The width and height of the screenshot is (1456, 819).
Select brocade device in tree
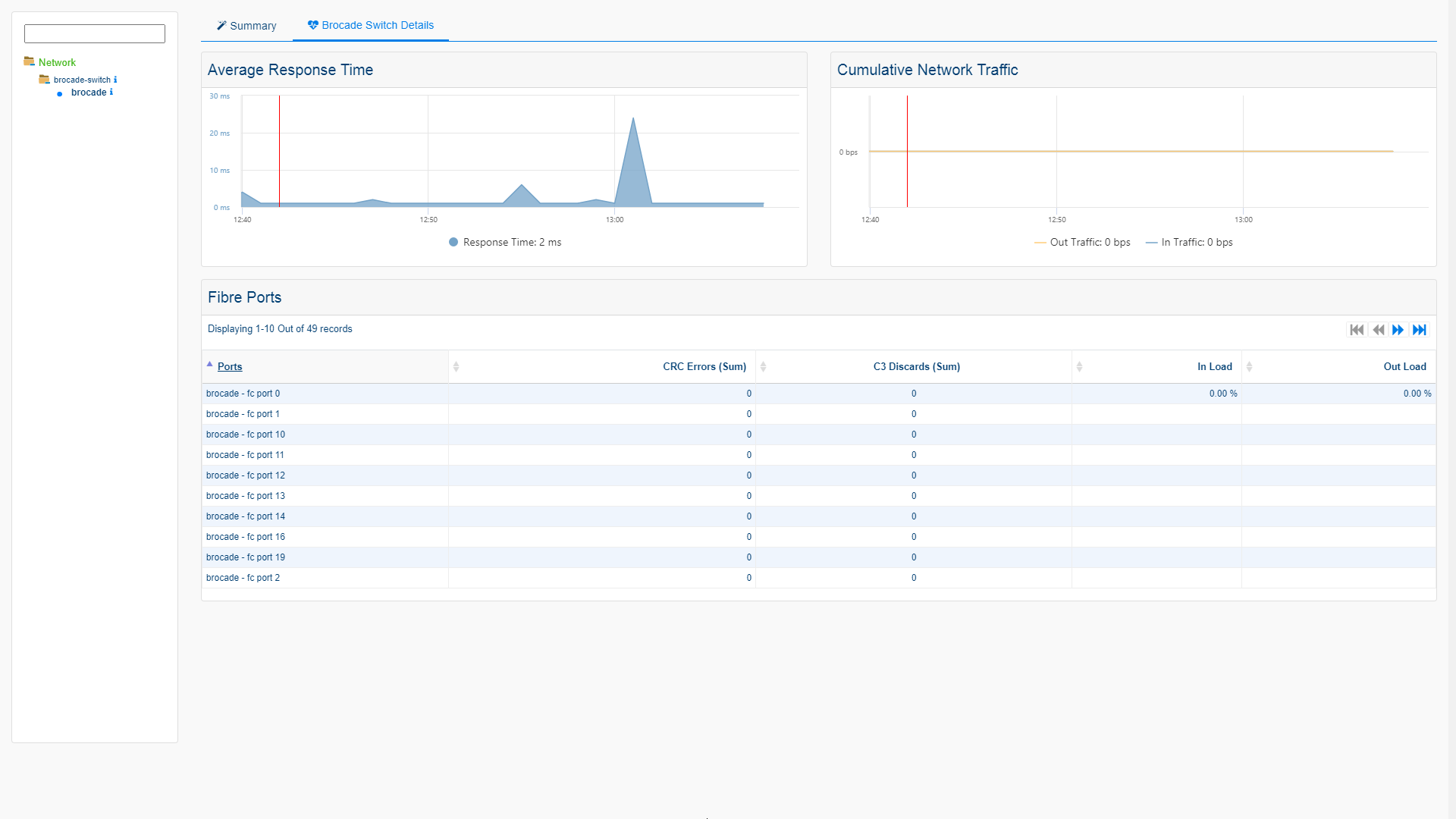point(89,93)
